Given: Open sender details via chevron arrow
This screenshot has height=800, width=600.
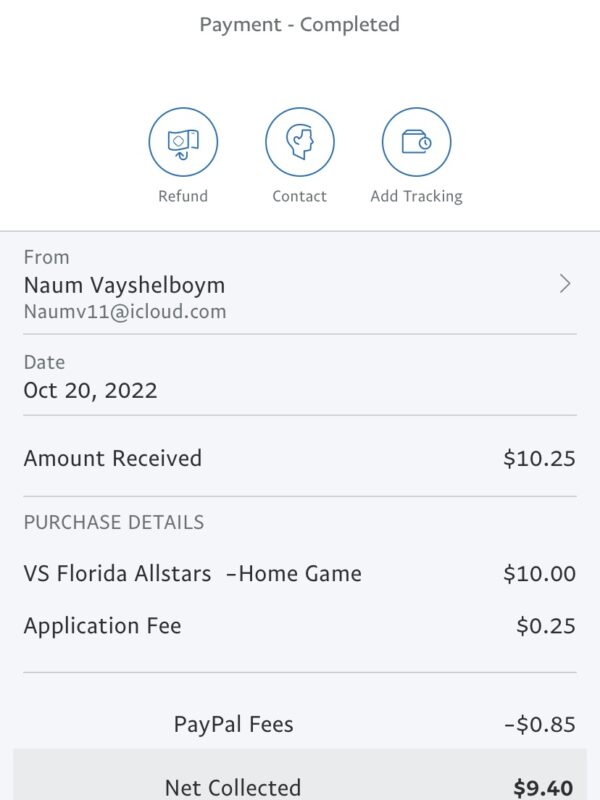Looking at the screenshot, I should [565, 284].
